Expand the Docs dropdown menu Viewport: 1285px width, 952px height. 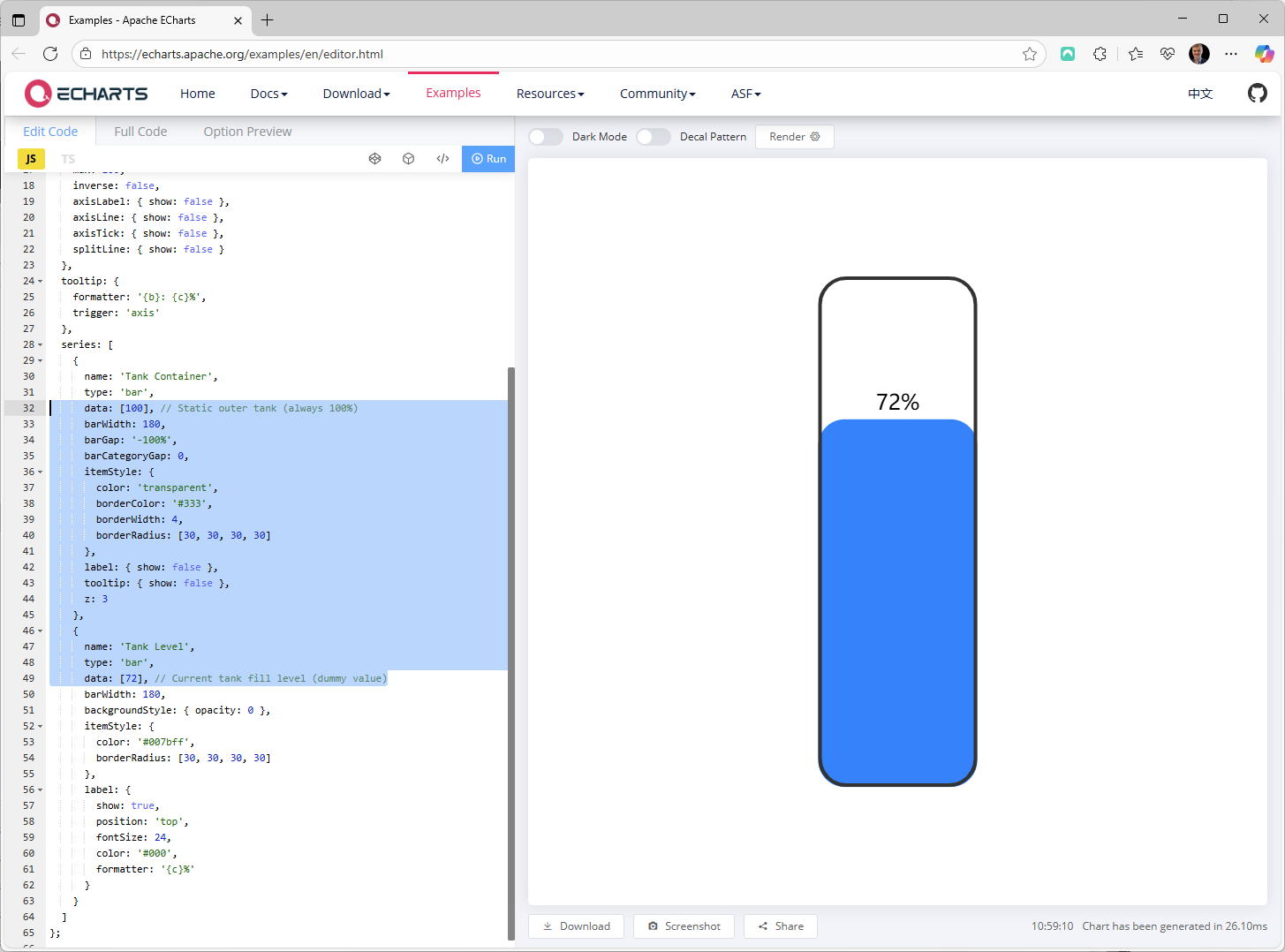point(268,94)
